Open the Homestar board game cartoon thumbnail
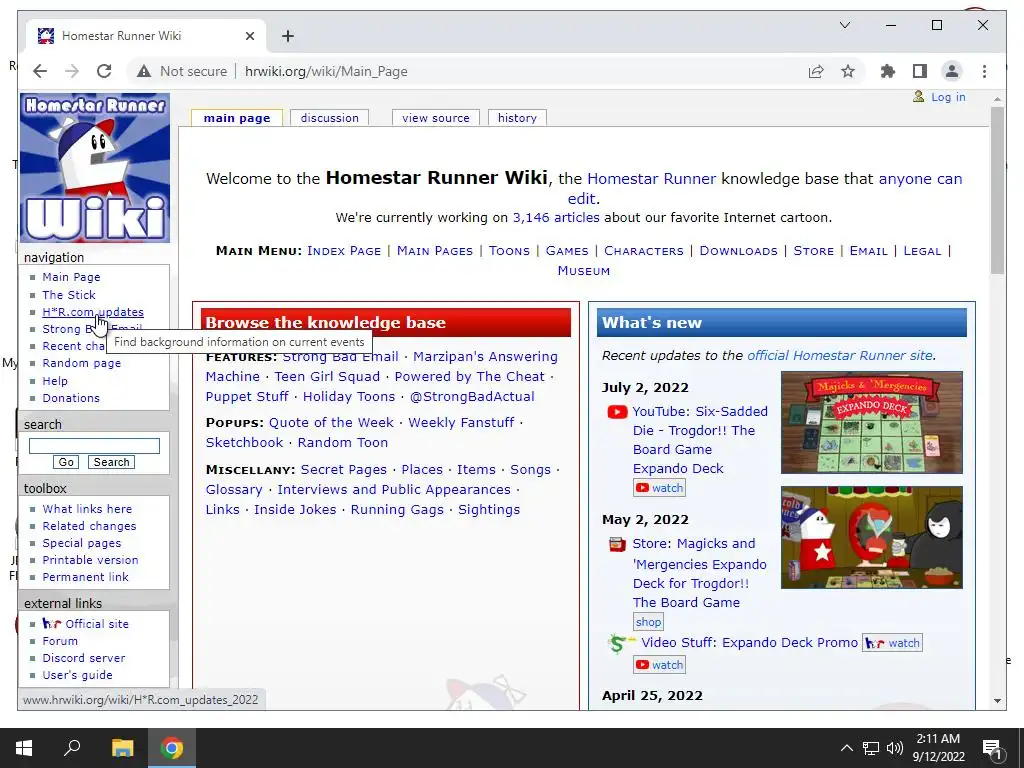 [x=871, y=537]
